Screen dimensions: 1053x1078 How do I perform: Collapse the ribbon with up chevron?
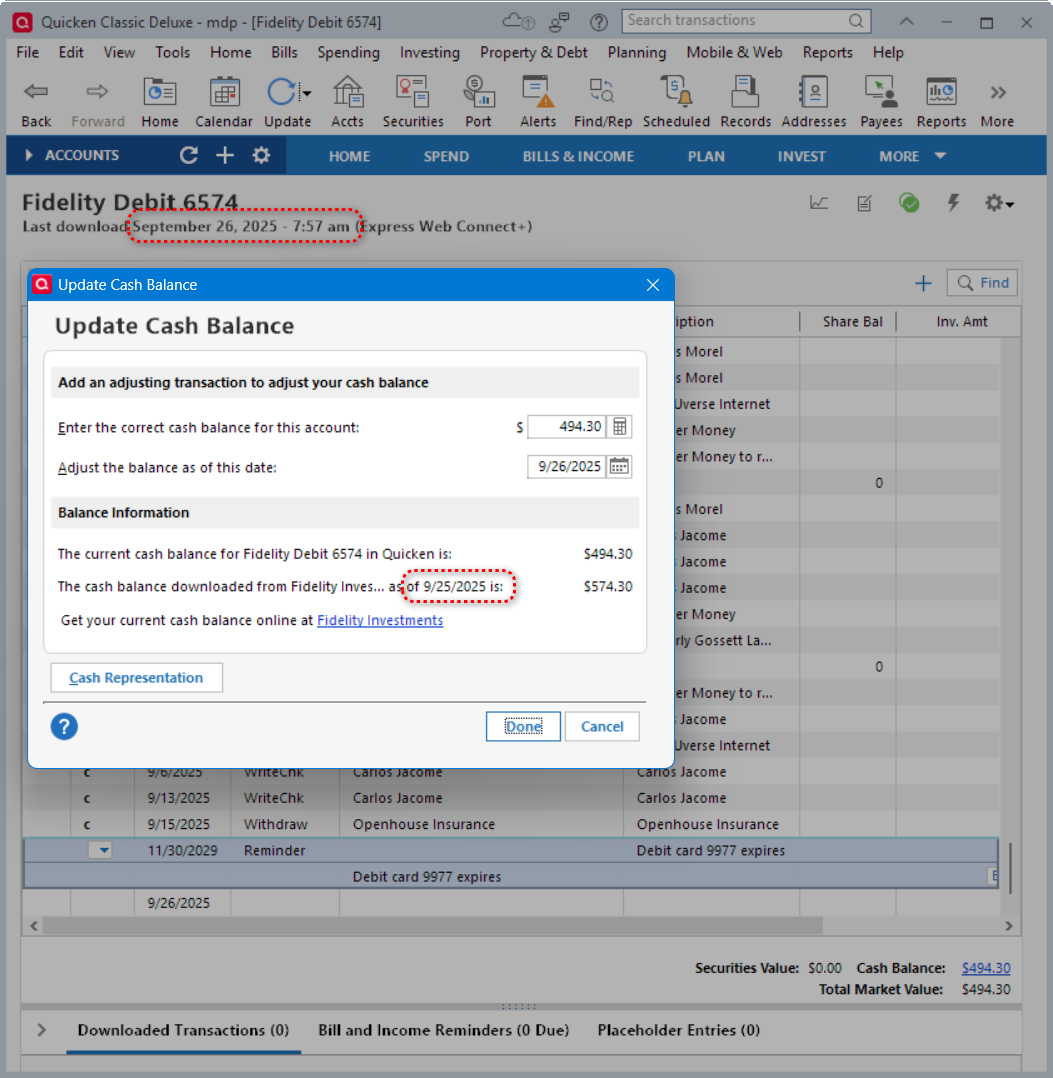[x=907, y=21]
